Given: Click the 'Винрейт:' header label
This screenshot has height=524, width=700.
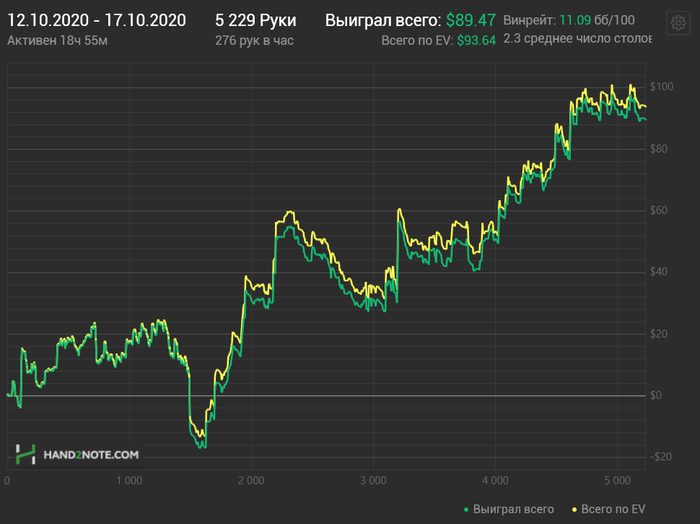Looking at the screenshot, I should 529,20.
